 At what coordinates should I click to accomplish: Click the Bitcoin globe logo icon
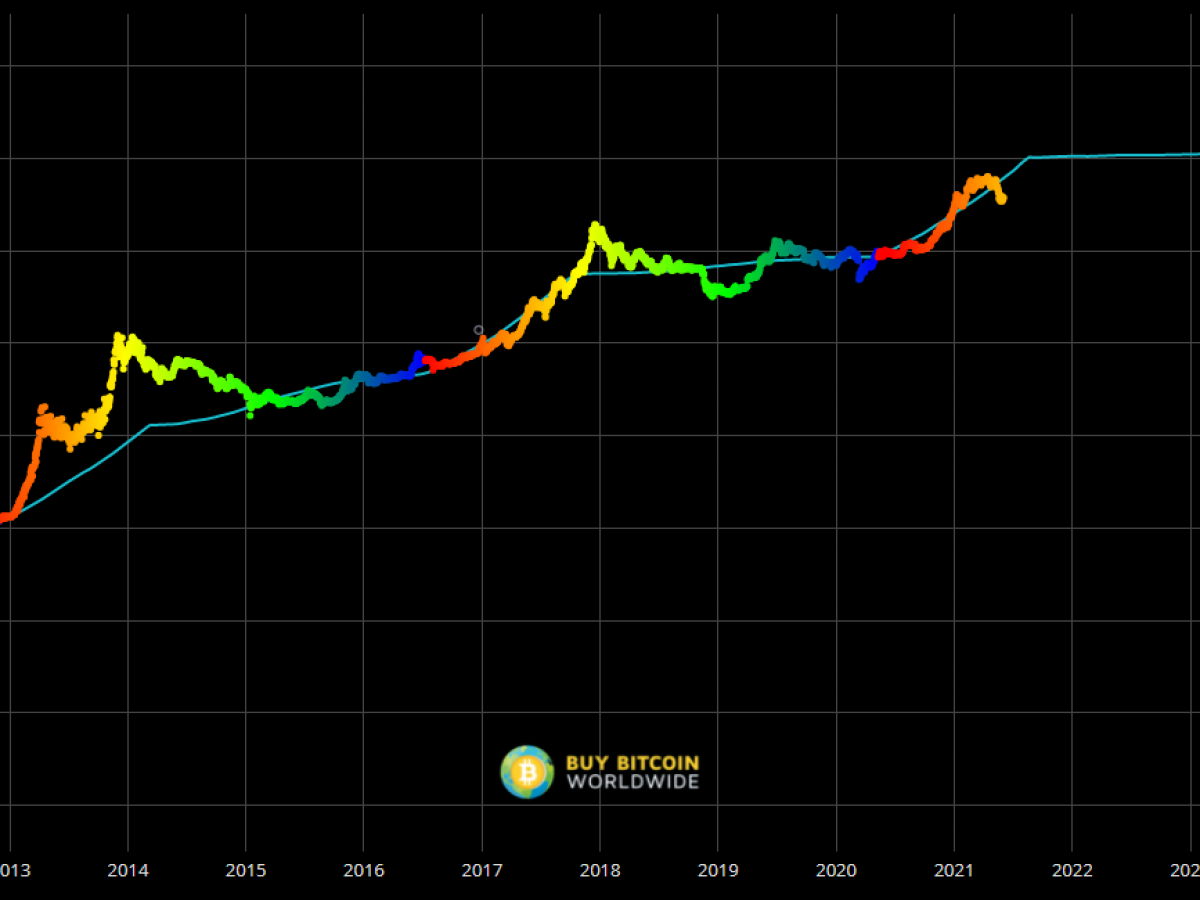coord(527,772)
